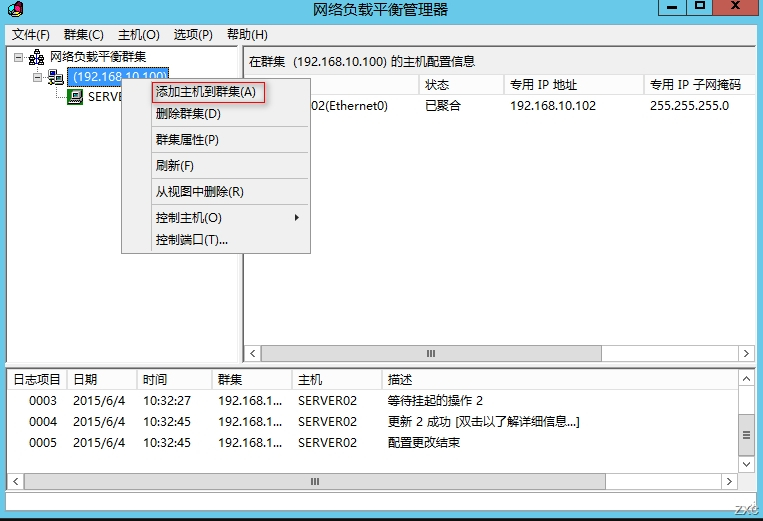This screenshot has width=763, height=521.
Task: Open the 选项(P) menu
Action: click(193, 35)
